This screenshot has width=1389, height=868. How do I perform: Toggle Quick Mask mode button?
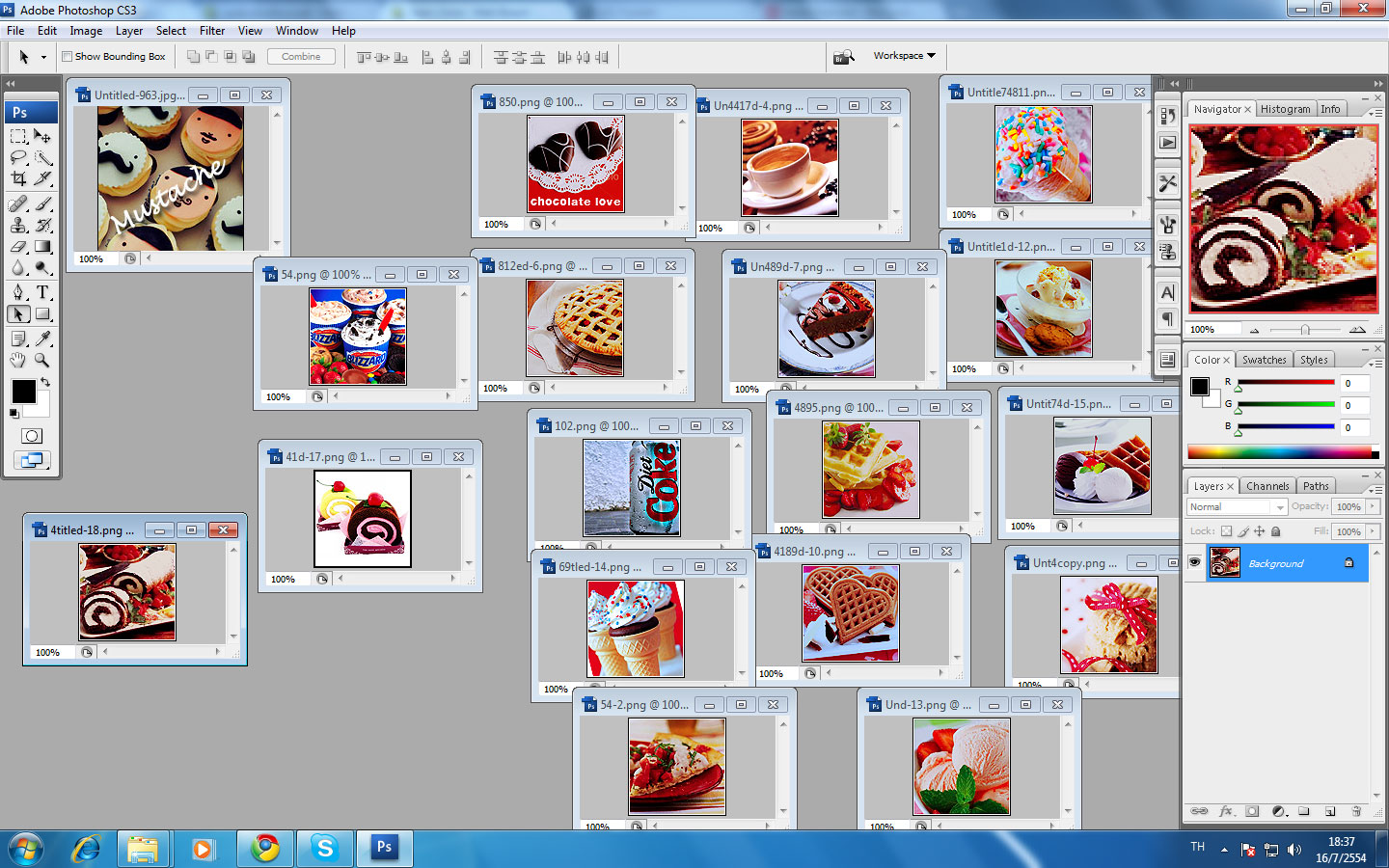(x=31, y=436)
